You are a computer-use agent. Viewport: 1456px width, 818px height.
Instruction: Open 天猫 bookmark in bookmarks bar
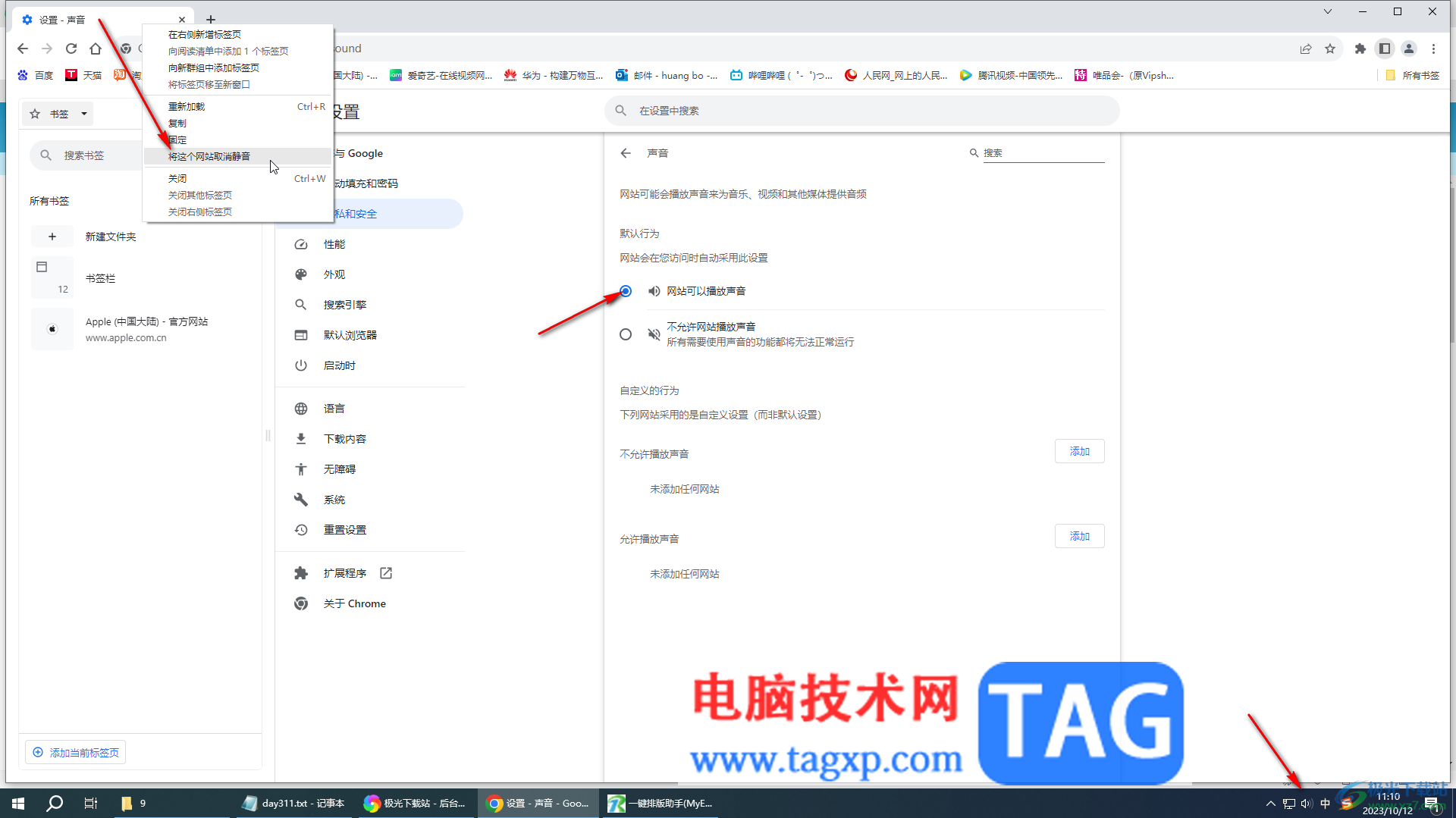[83, 75]
